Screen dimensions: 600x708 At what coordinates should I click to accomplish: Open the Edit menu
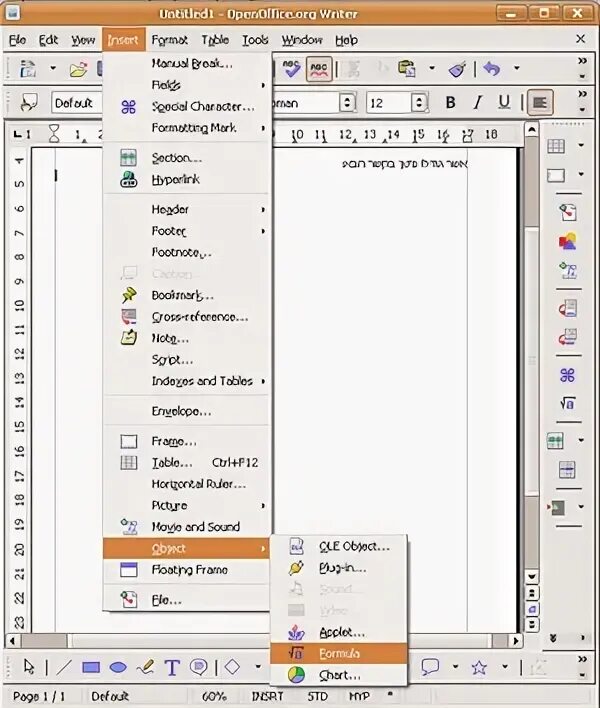point(48,40)
